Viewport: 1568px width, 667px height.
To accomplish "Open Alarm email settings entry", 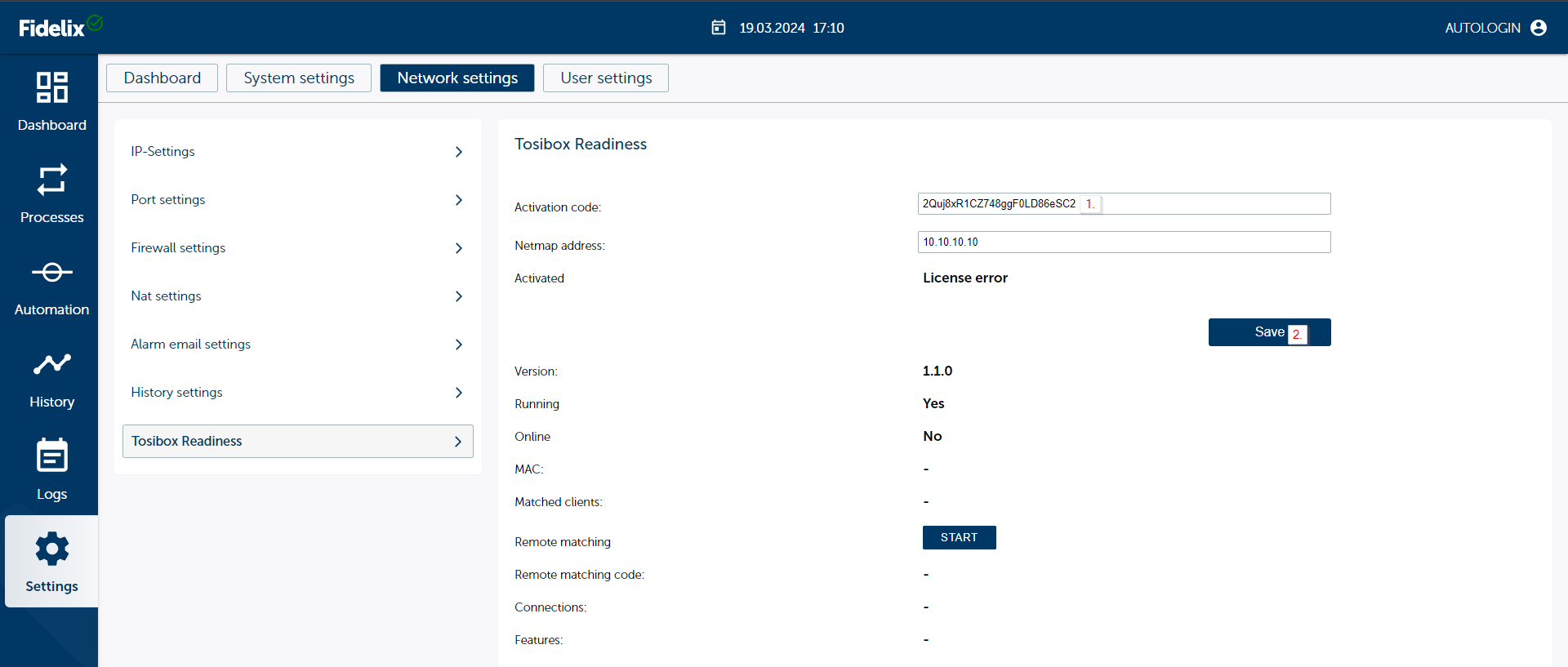I will (x=298, y=345).
